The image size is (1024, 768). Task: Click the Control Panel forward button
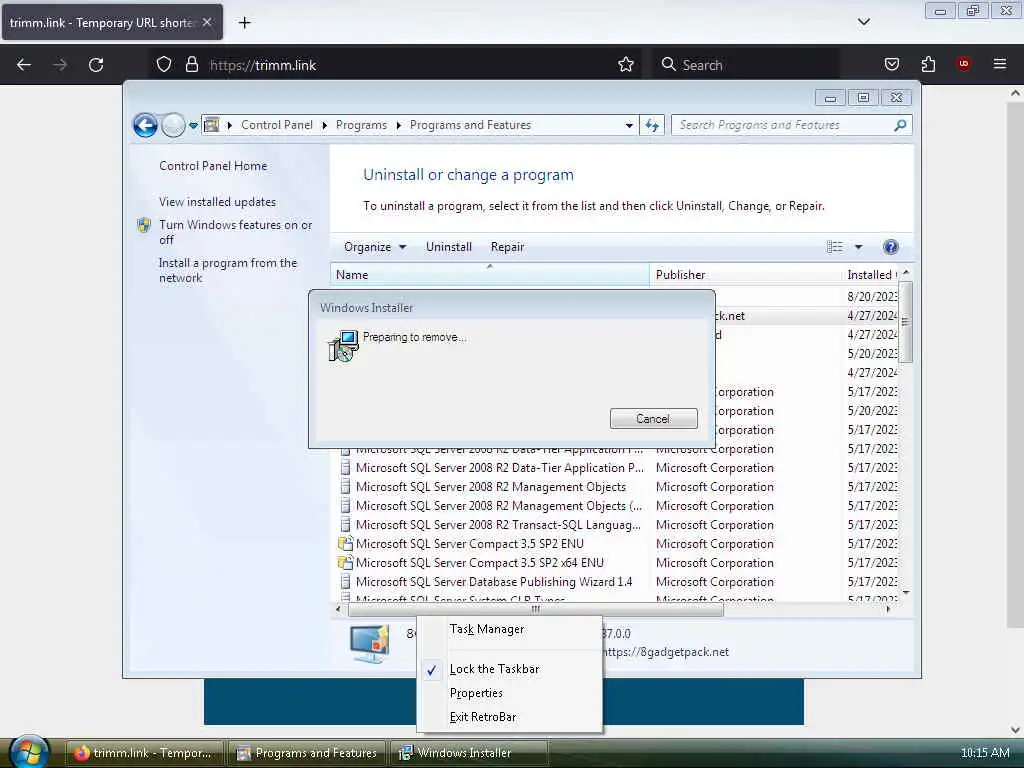[173, 125]
